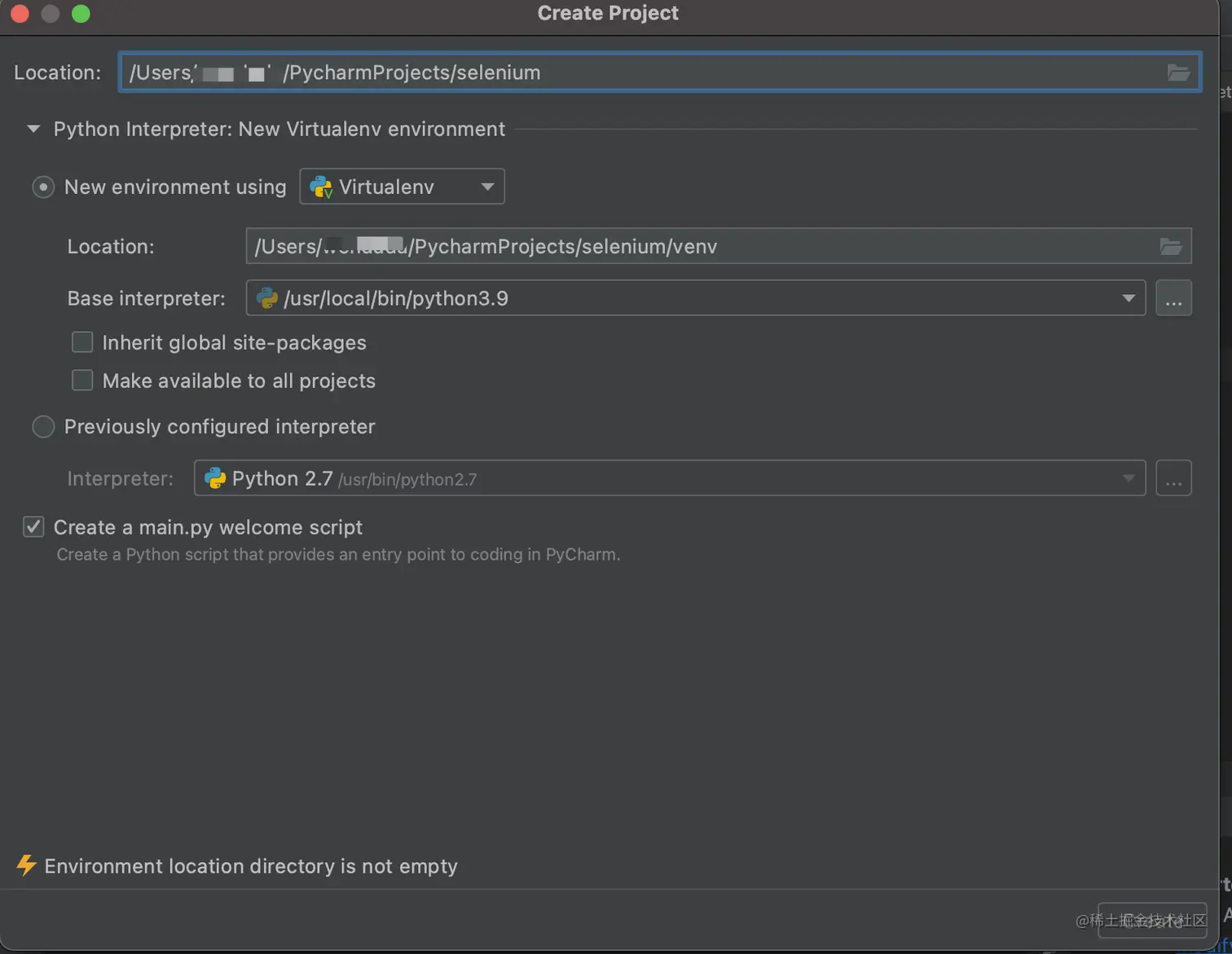Click green zoom window button
This screenshot has width=1232, height=954.
81,14
